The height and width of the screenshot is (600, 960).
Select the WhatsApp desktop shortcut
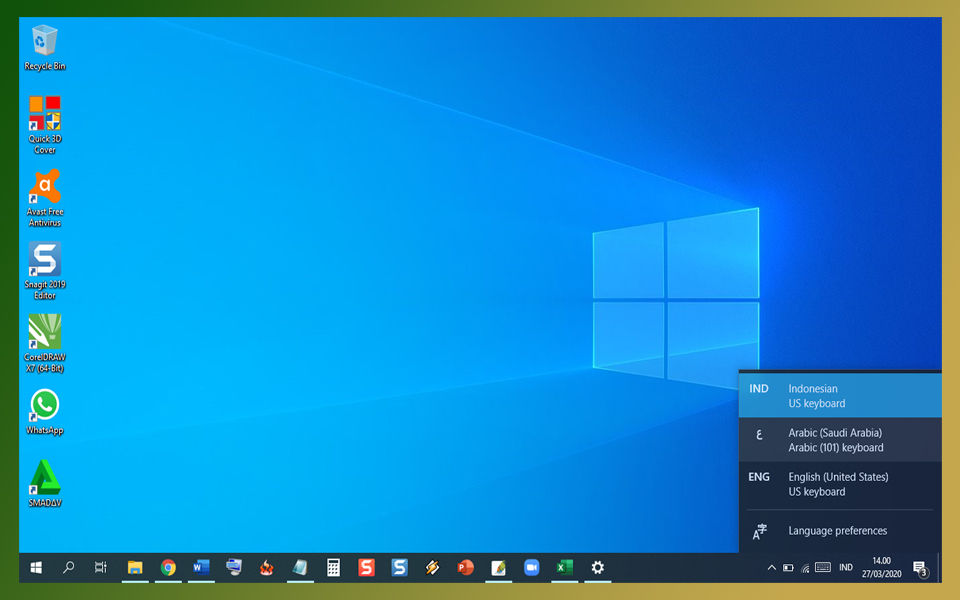tap(45, 411)
